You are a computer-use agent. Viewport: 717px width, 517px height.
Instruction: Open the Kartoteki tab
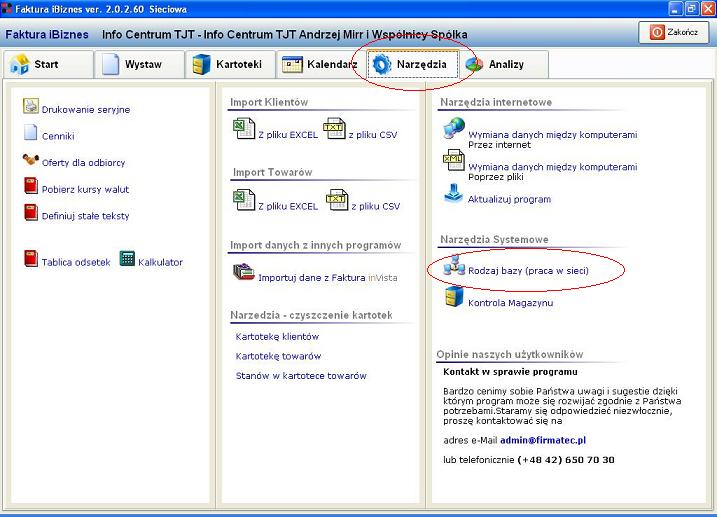tap(230, 64)
